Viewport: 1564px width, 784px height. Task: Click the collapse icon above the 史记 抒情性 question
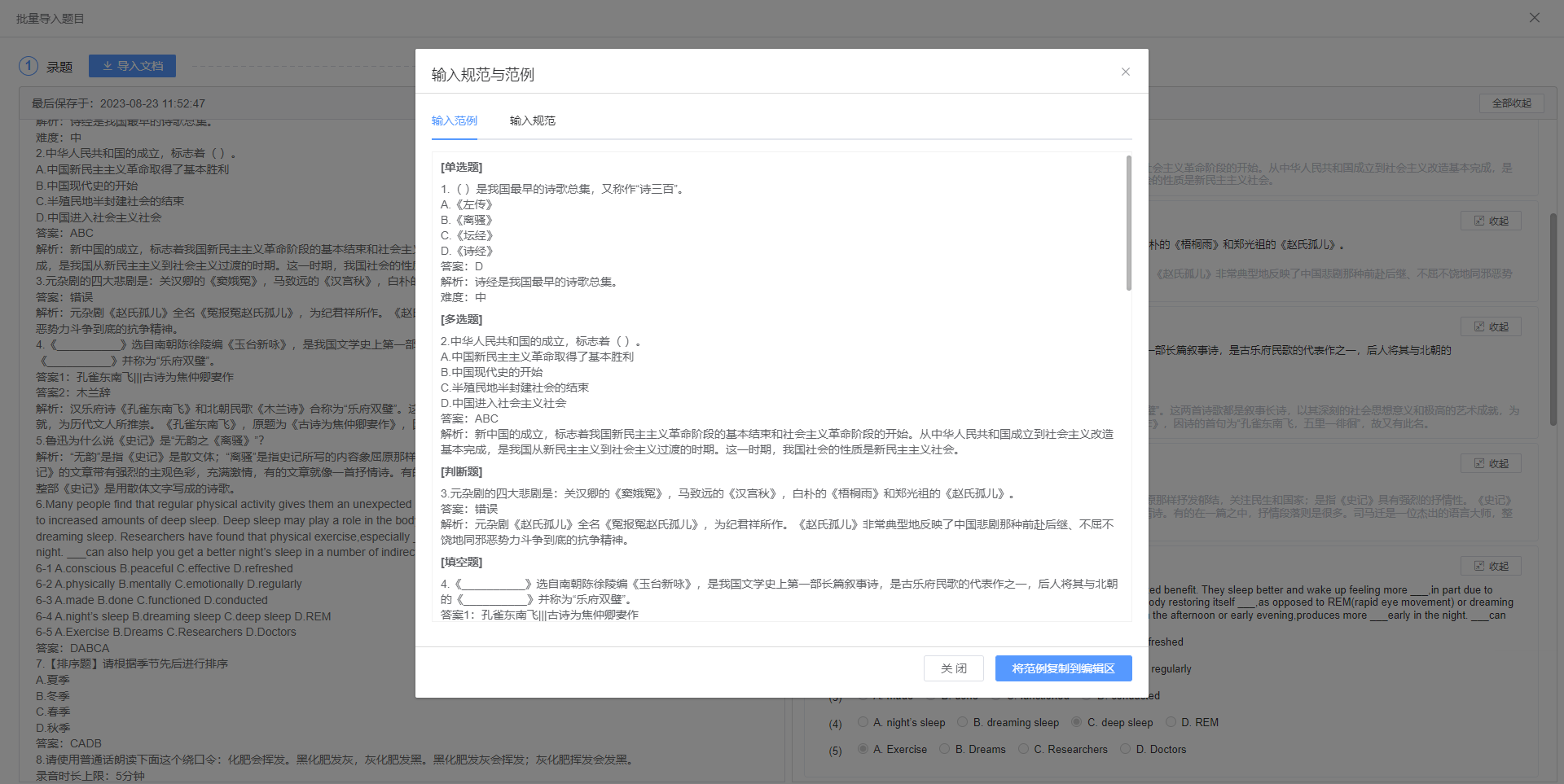click(x=1478, y=463)
